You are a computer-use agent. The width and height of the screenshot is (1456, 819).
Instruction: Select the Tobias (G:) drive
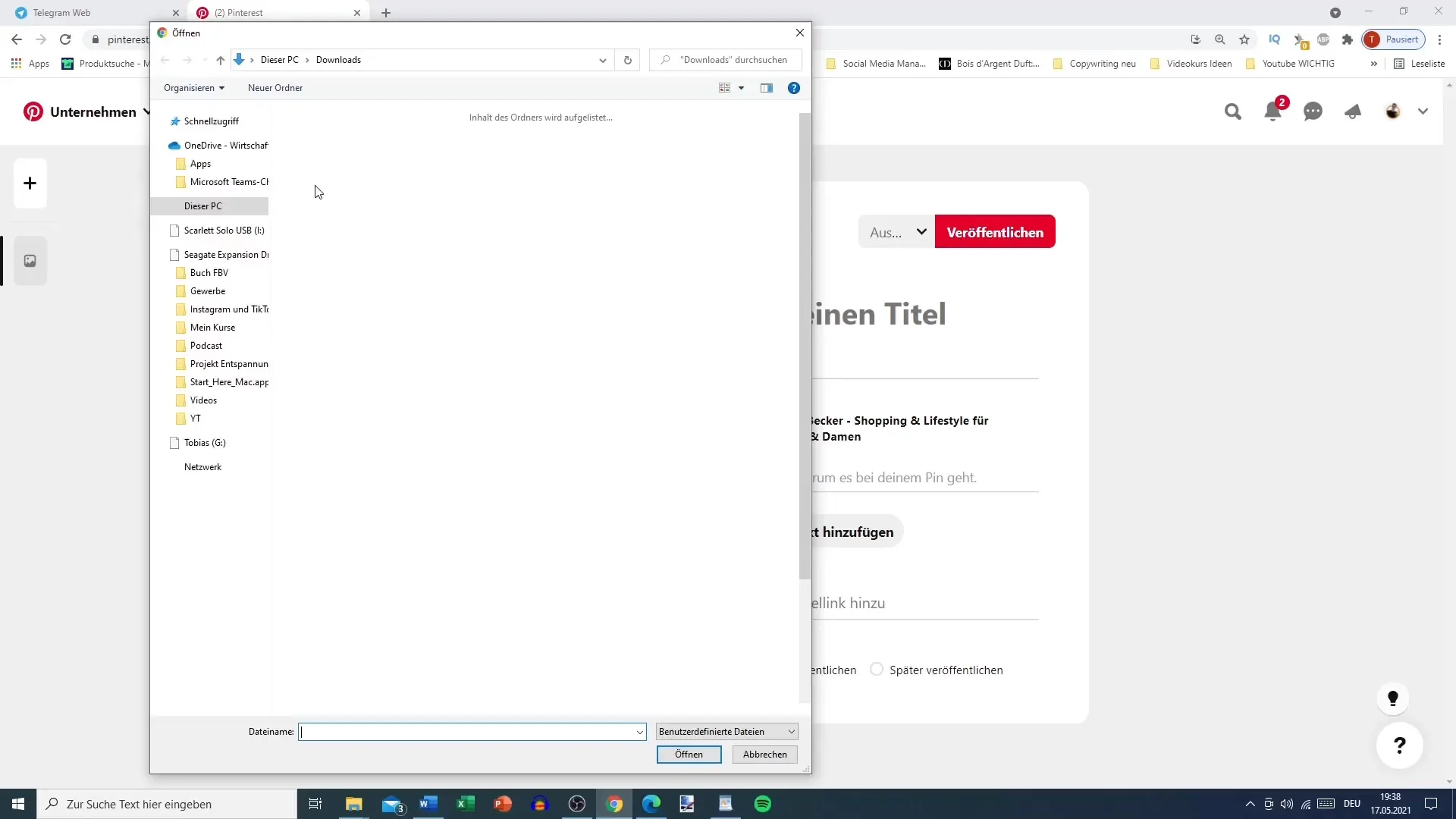coord(198,443)
